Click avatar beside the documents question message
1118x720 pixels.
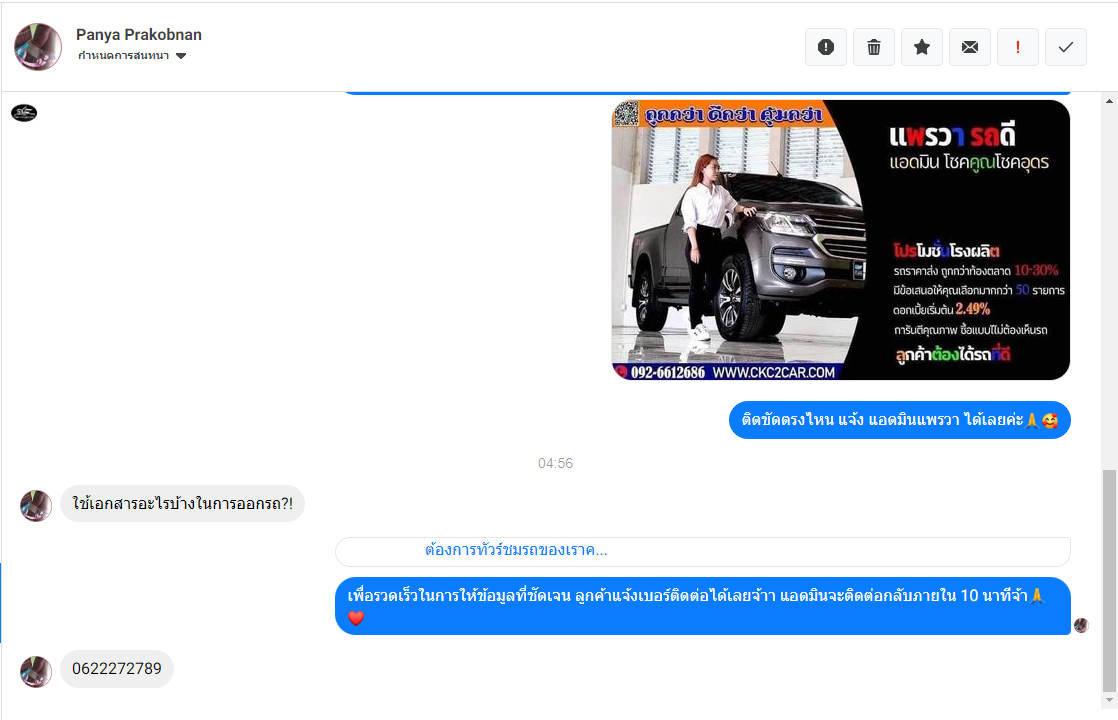click(36, 505)
